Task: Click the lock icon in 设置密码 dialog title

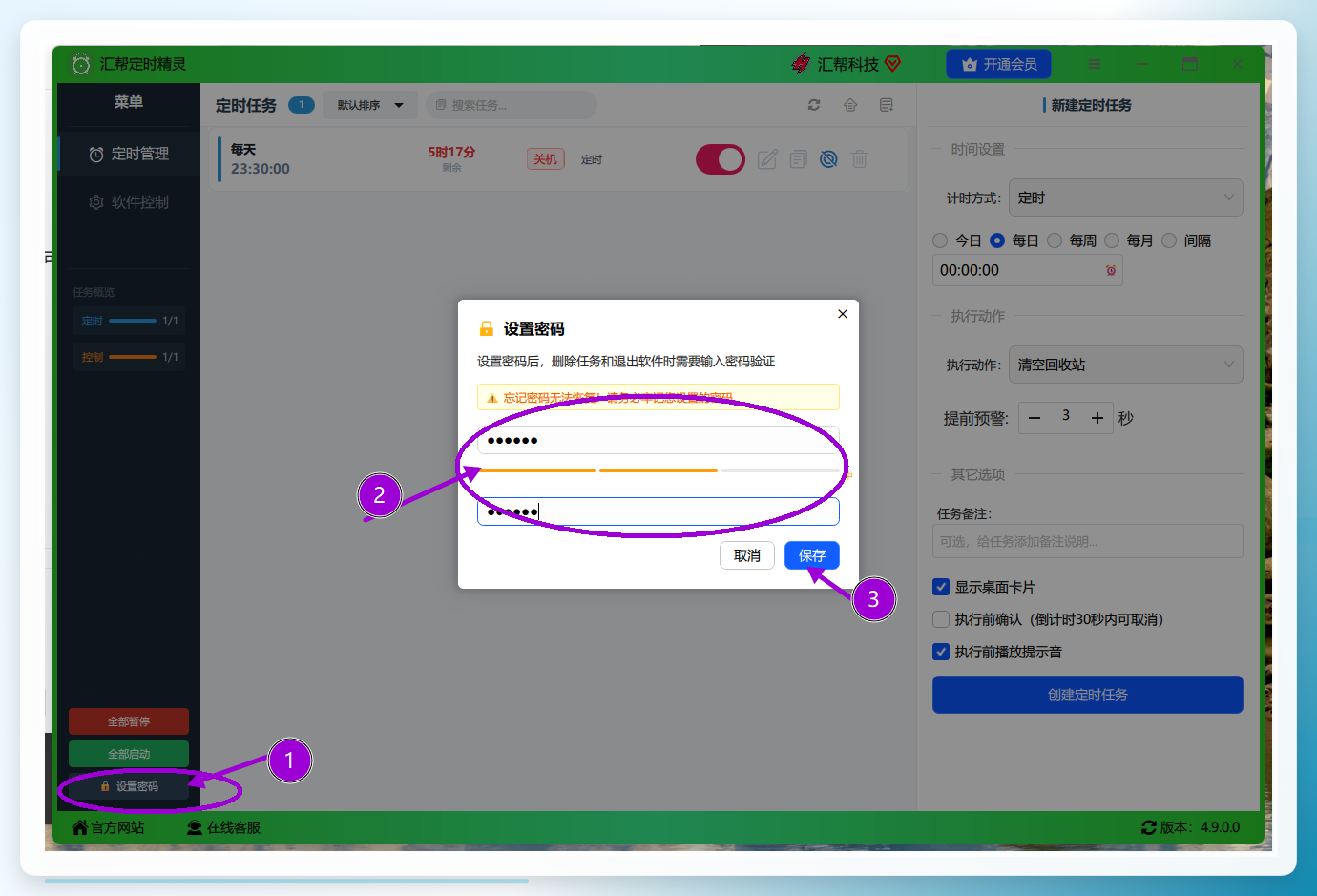Action: pos(487,328)
